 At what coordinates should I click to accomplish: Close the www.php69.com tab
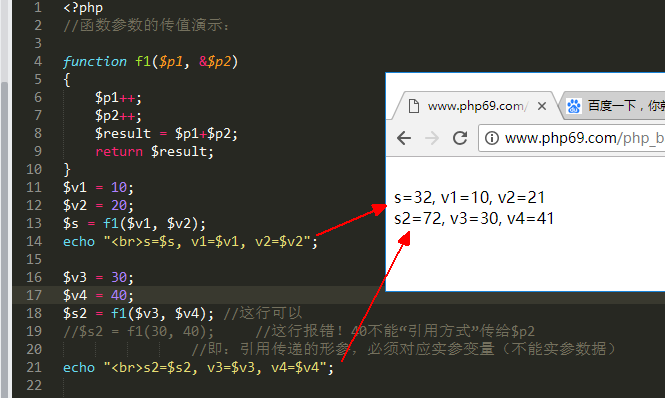coord(542,106)
